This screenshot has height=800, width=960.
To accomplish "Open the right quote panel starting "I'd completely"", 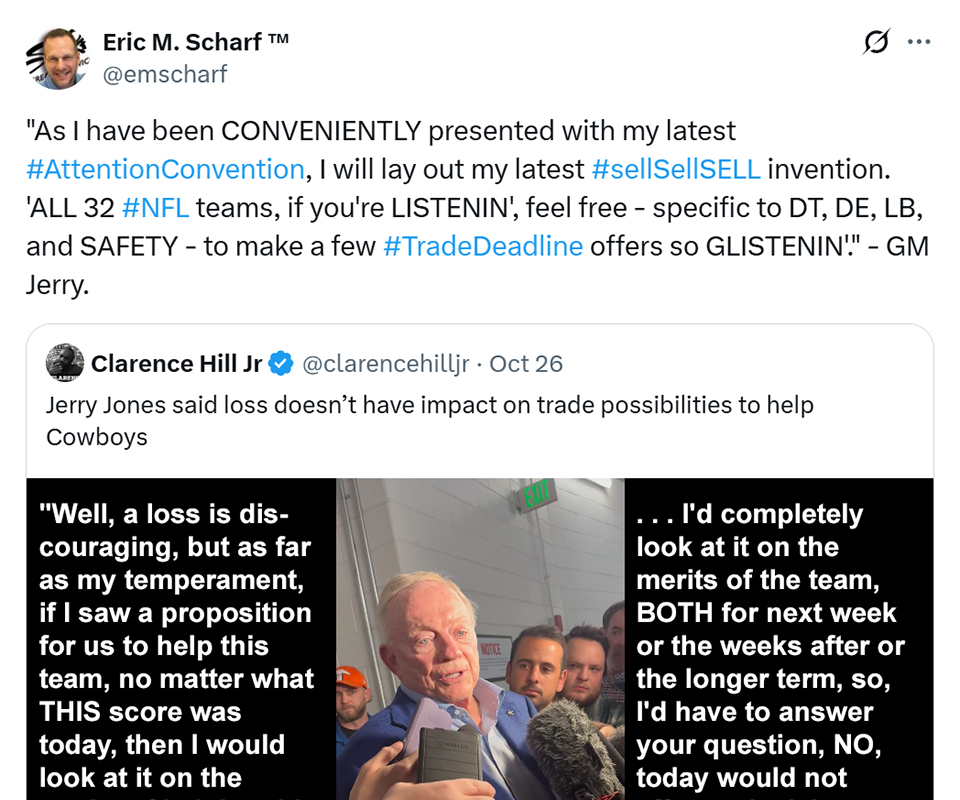I will click(779, 640).
